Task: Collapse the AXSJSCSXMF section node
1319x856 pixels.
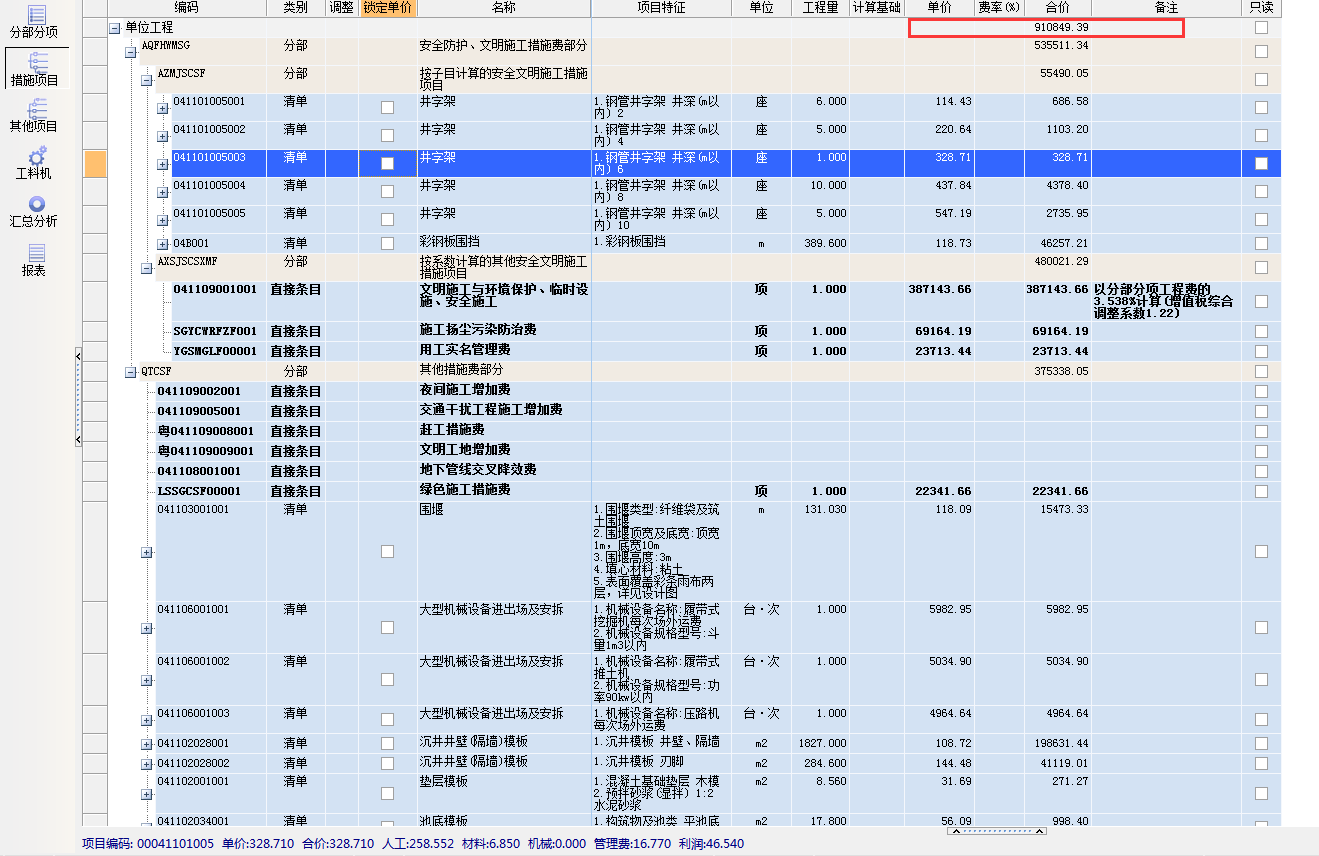Action: 147,268
